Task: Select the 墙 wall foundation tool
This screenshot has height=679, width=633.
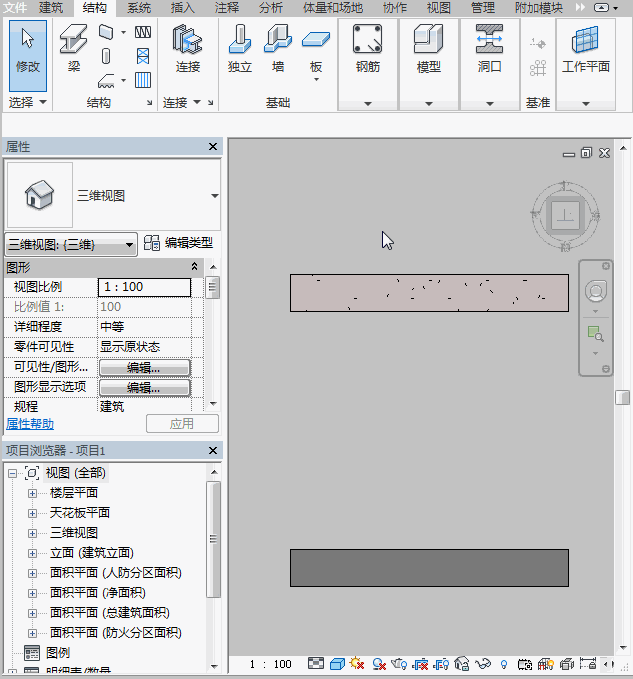Action: point(278,48)
